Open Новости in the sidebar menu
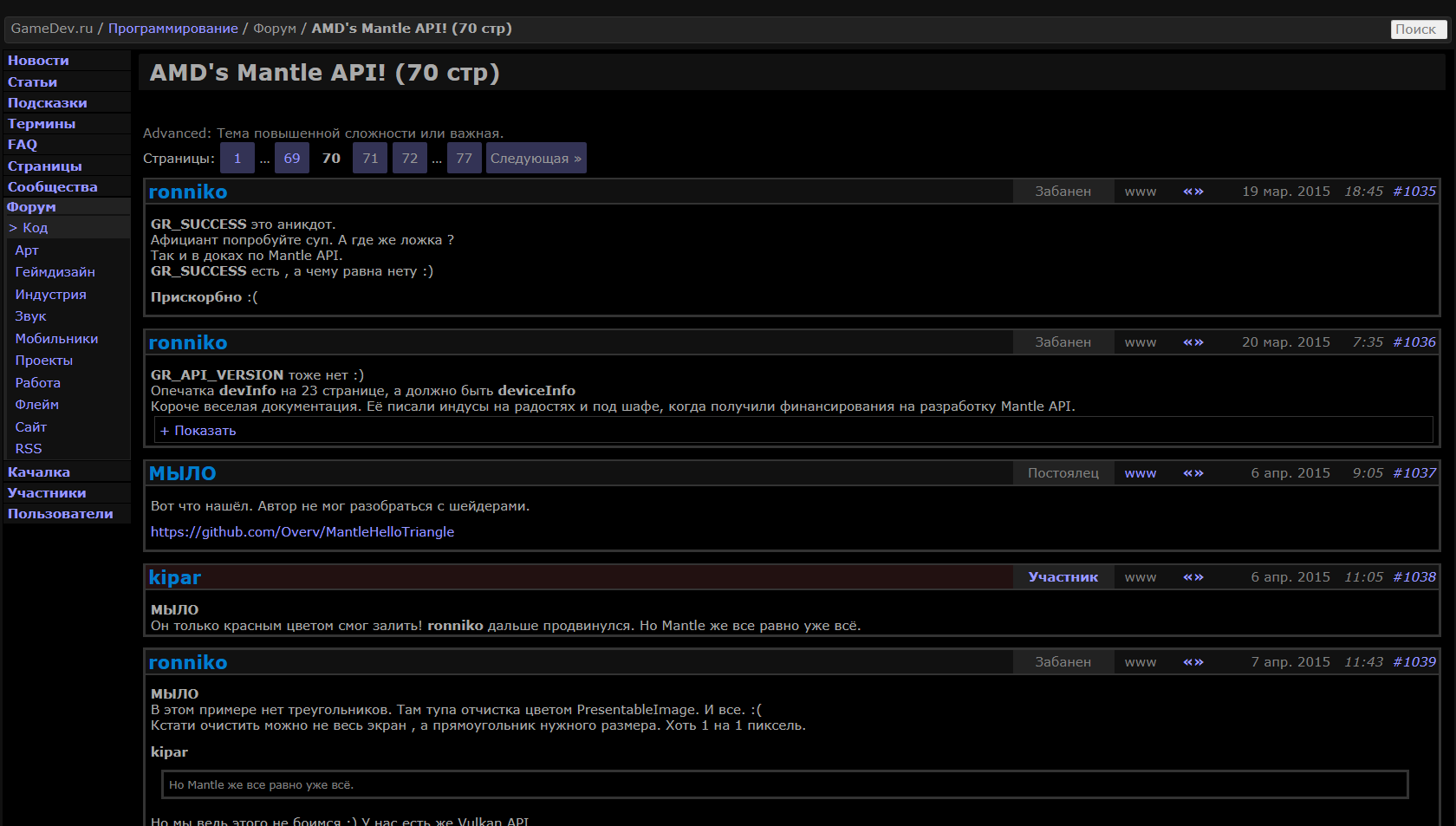1456x826 pixels. click(38, 61)
